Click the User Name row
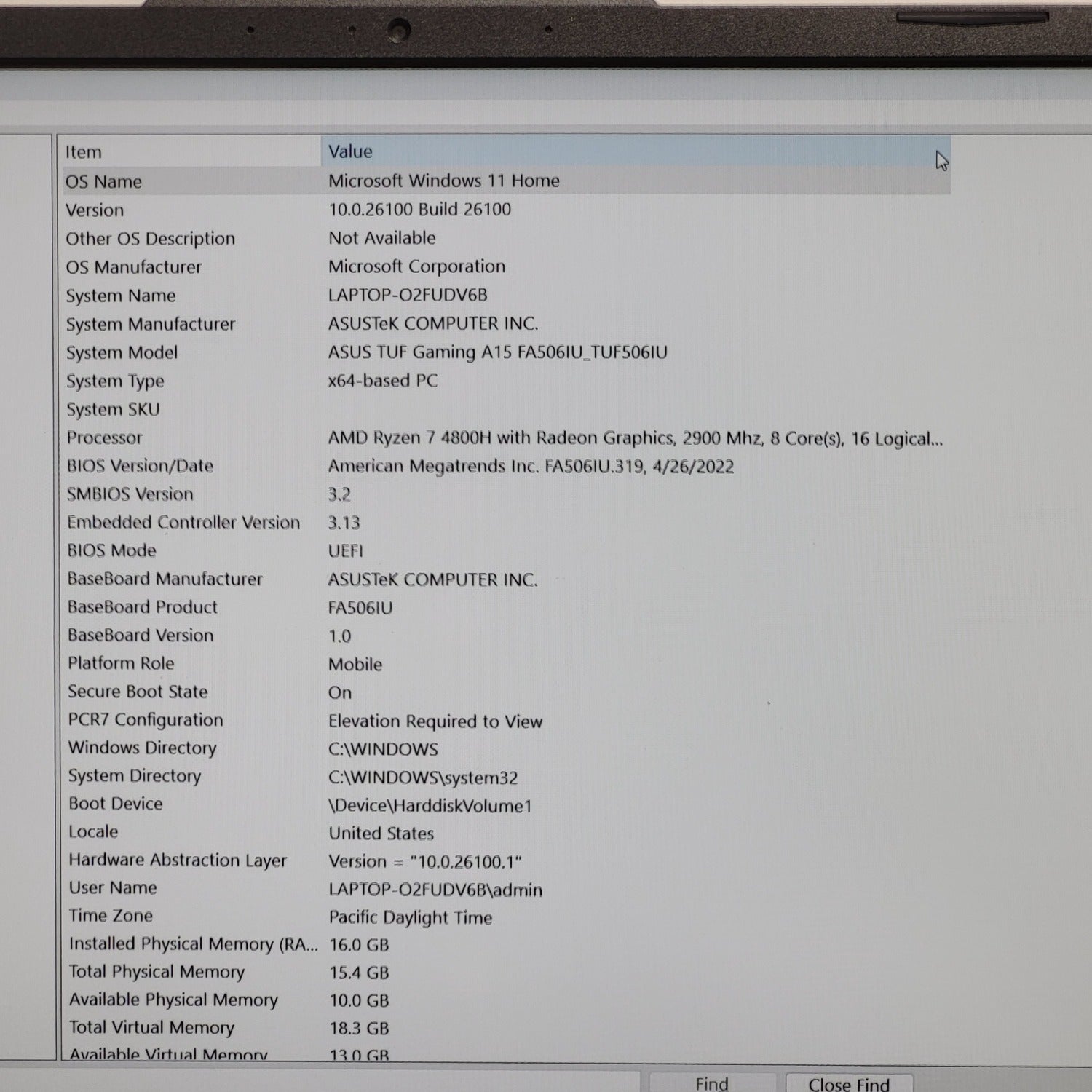Viewport: 1092px width, 1092px height. 113,888
